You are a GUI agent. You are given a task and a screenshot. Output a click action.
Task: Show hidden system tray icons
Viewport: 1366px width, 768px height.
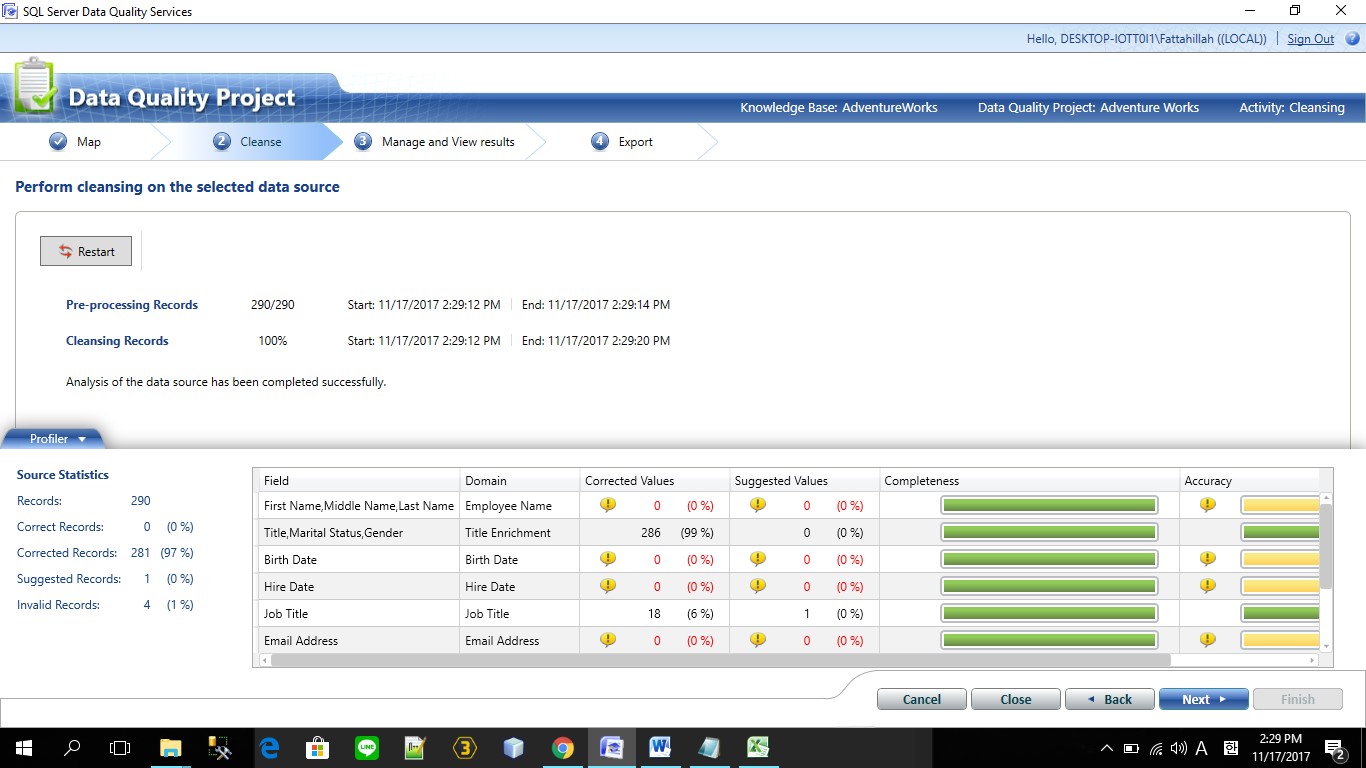click(x=1107, y=748)
